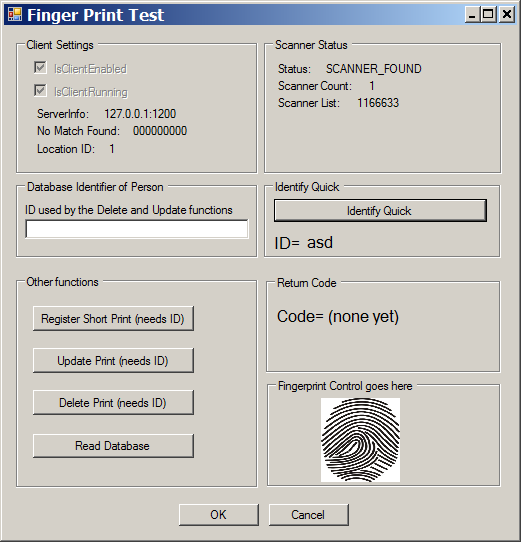Image resolution: width=521 pixels, height=542 pixels.
Task: Click the Read Database button
Action: click(113, 446)
